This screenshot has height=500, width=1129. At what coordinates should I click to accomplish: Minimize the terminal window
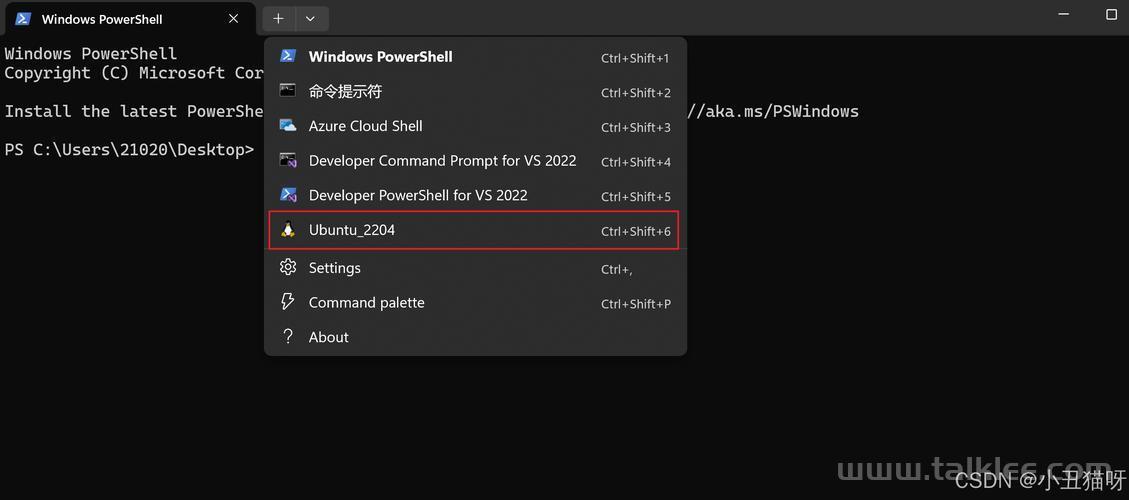[x=1064, y=14]
